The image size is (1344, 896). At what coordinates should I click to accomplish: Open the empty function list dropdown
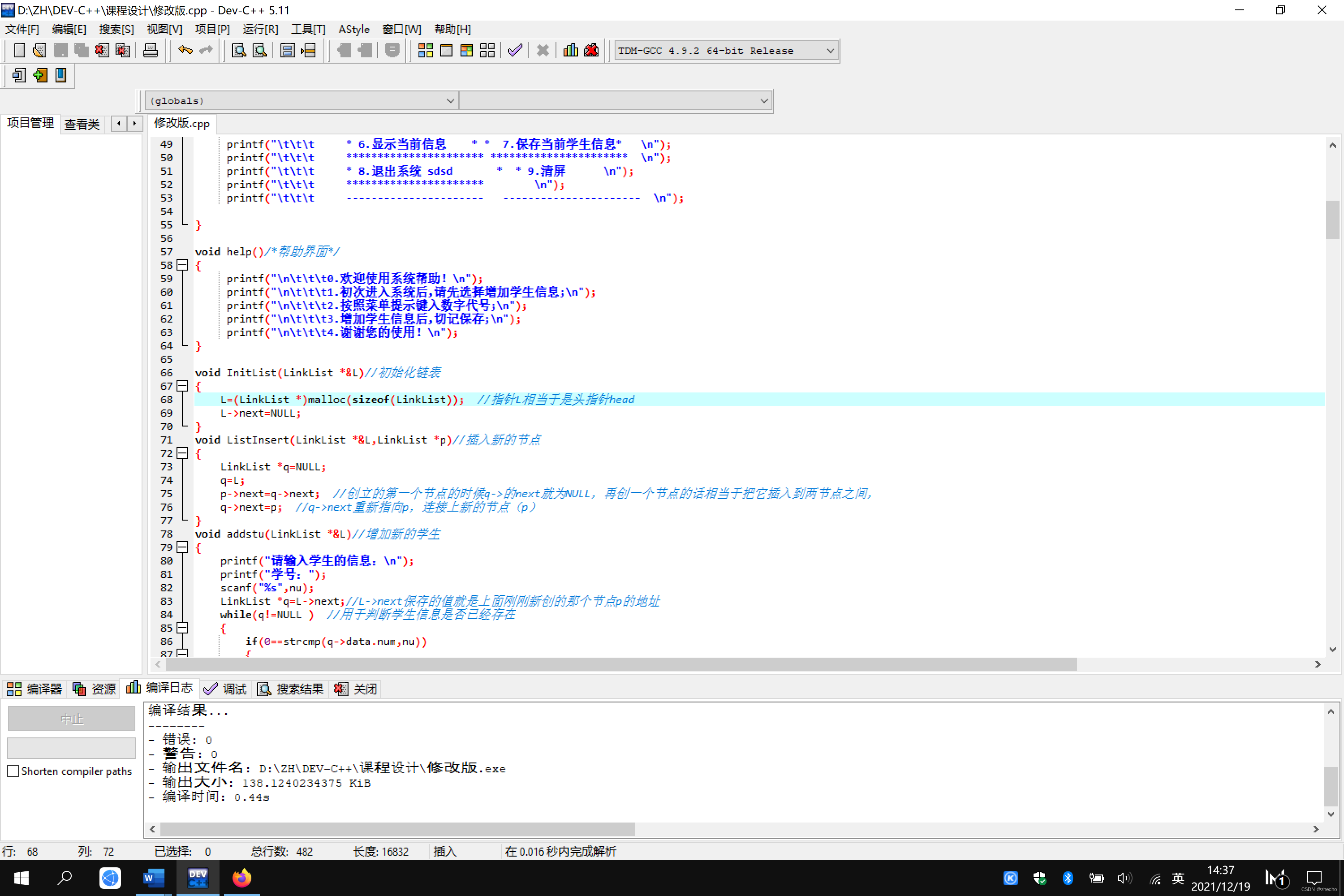tap(763, 100)
